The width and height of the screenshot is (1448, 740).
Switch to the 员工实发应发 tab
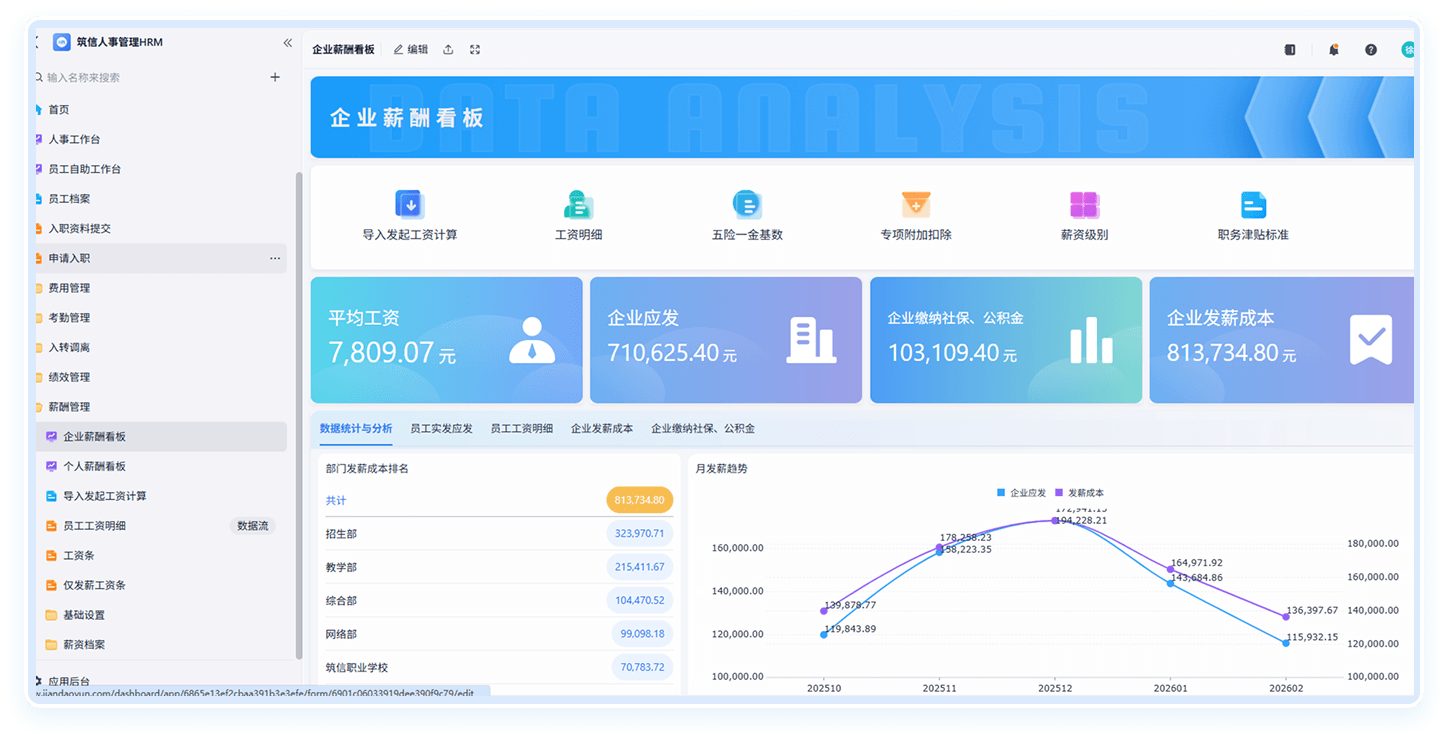[x=441, y=428]
